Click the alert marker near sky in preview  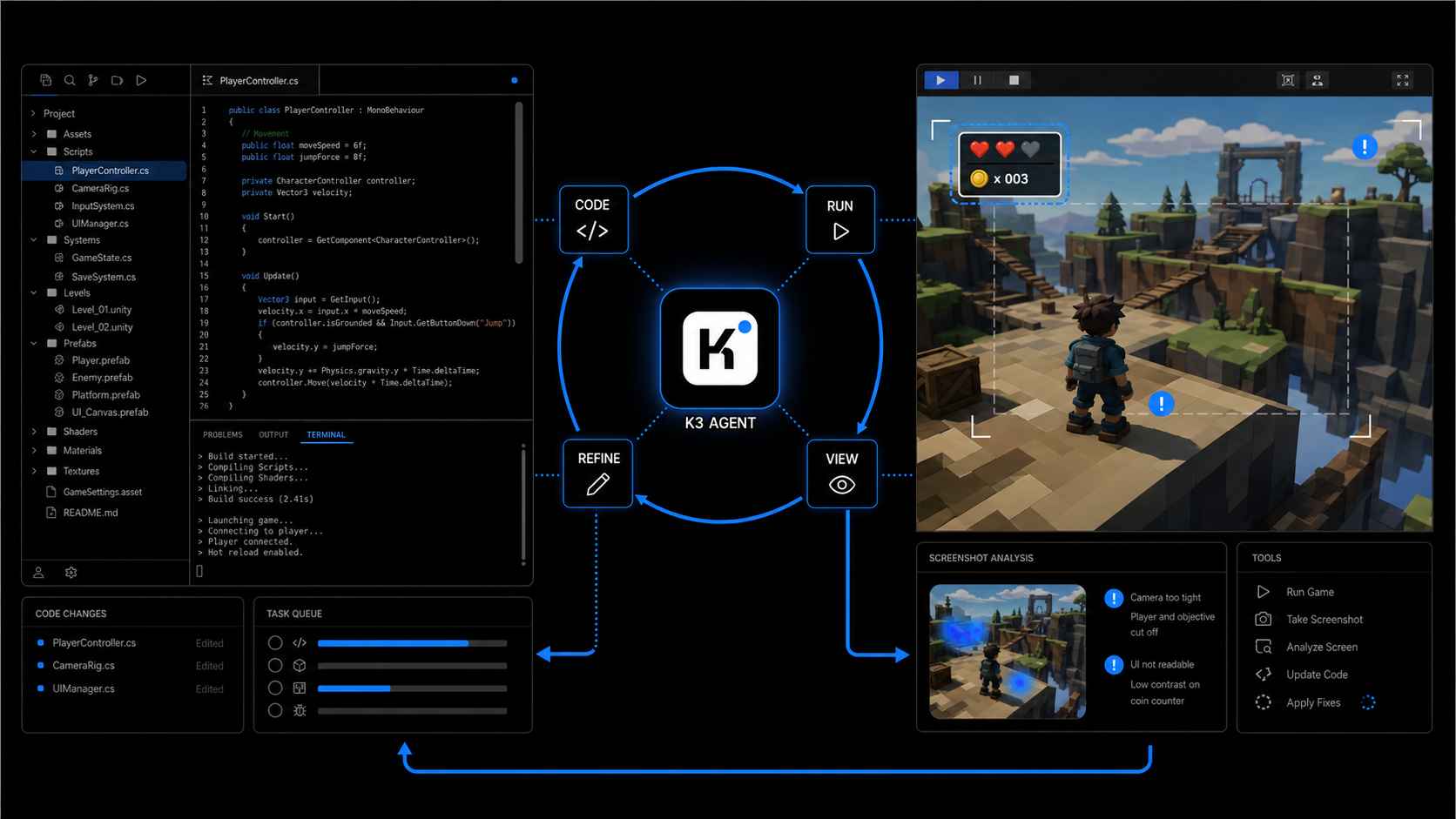(1365, 147)
